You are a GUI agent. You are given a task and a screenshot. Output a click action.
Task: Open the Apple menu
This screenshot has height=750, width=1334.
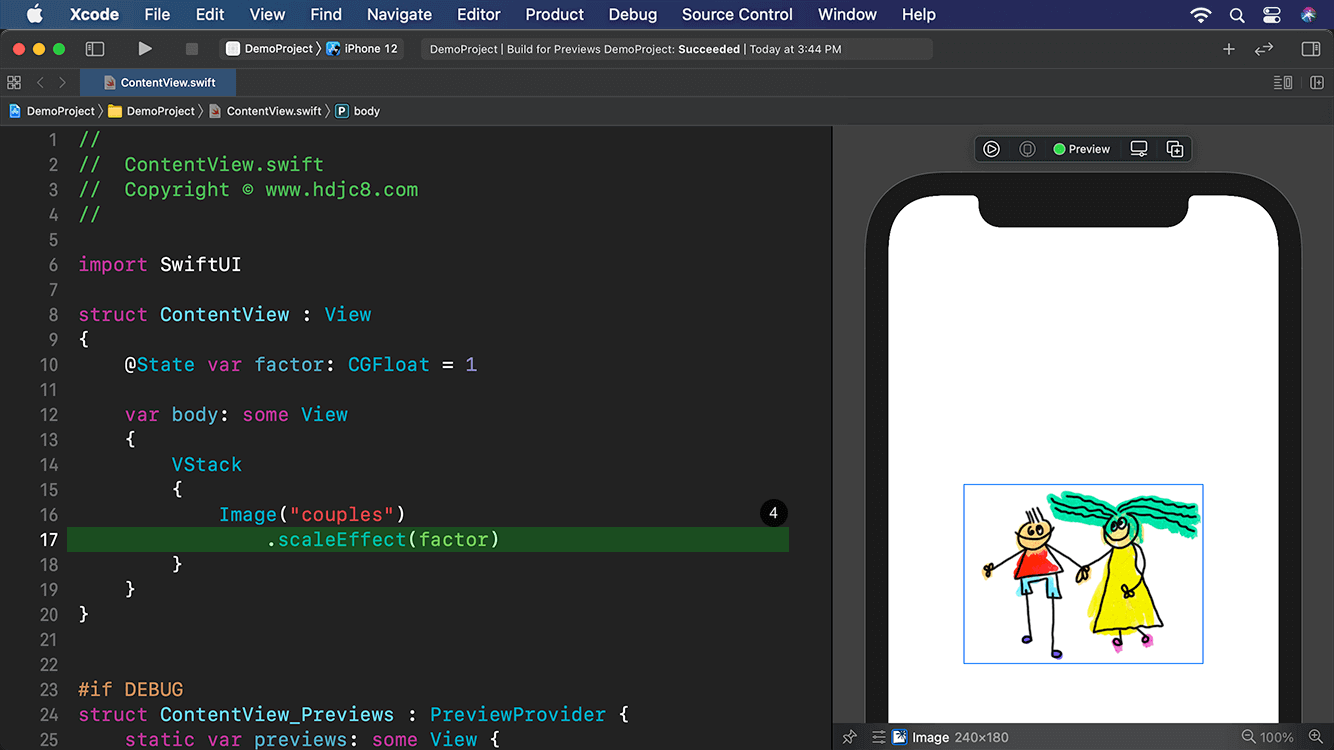point(34,14)
